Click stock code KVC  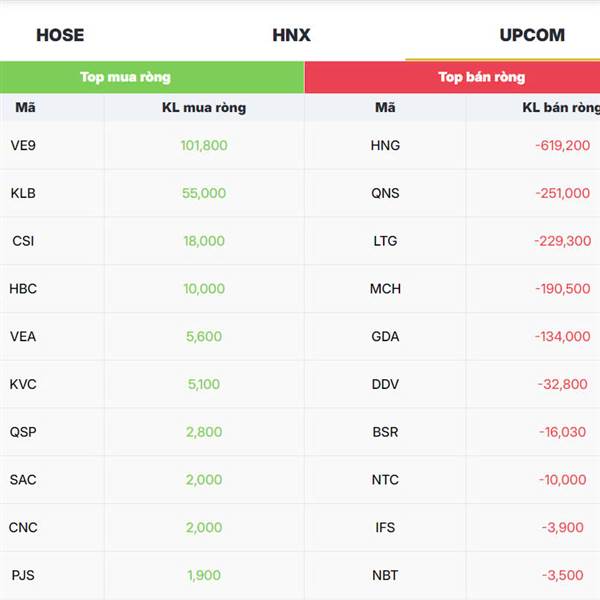[x=23, y=384]
